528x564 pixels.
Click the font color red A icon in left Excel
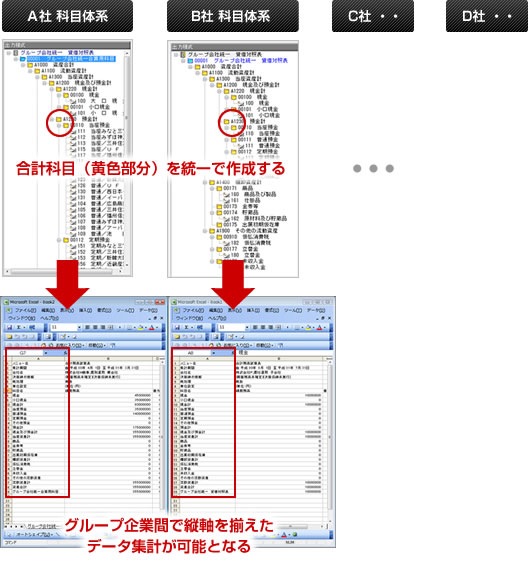pyautogui.click(x=152, y=327)
